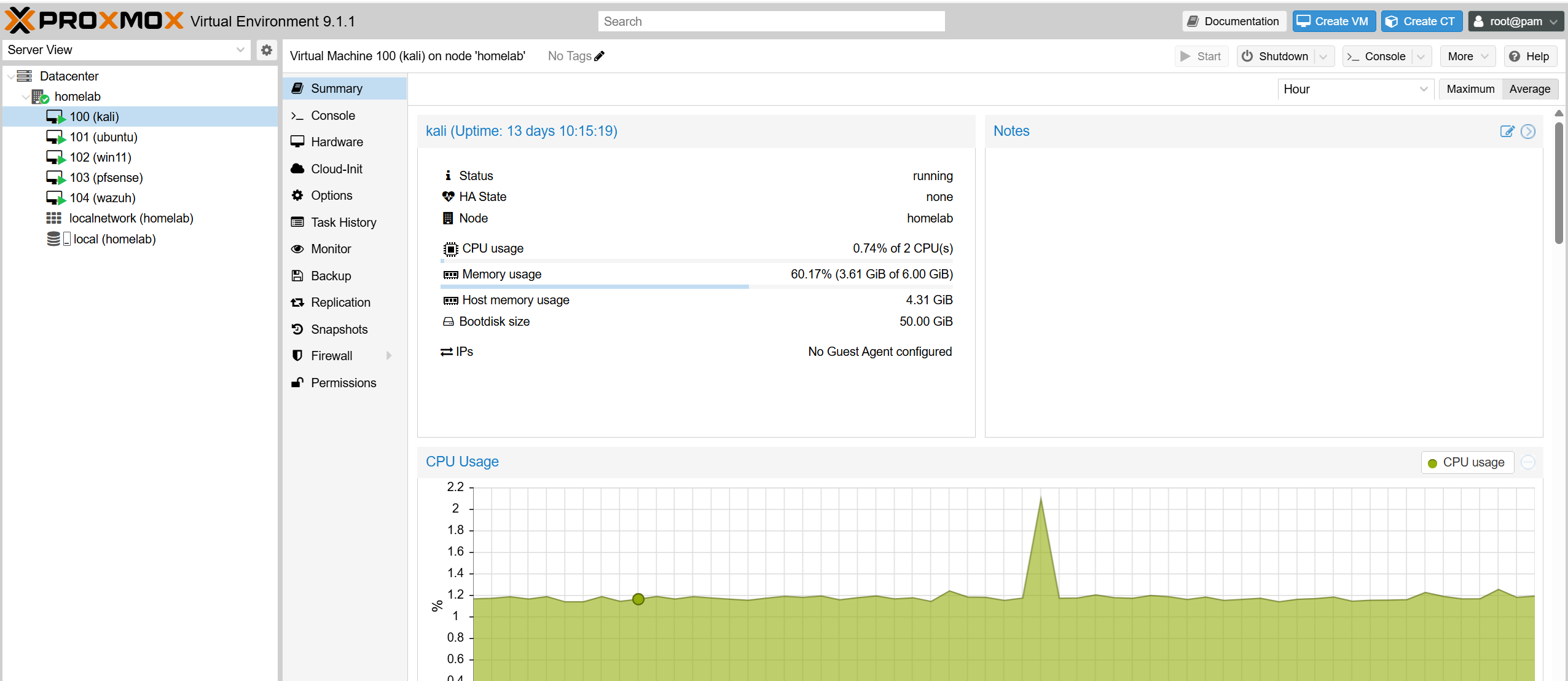Click the green data point on CPU chart
This screenshot has width=1568, height=681.
coord(638,599)
